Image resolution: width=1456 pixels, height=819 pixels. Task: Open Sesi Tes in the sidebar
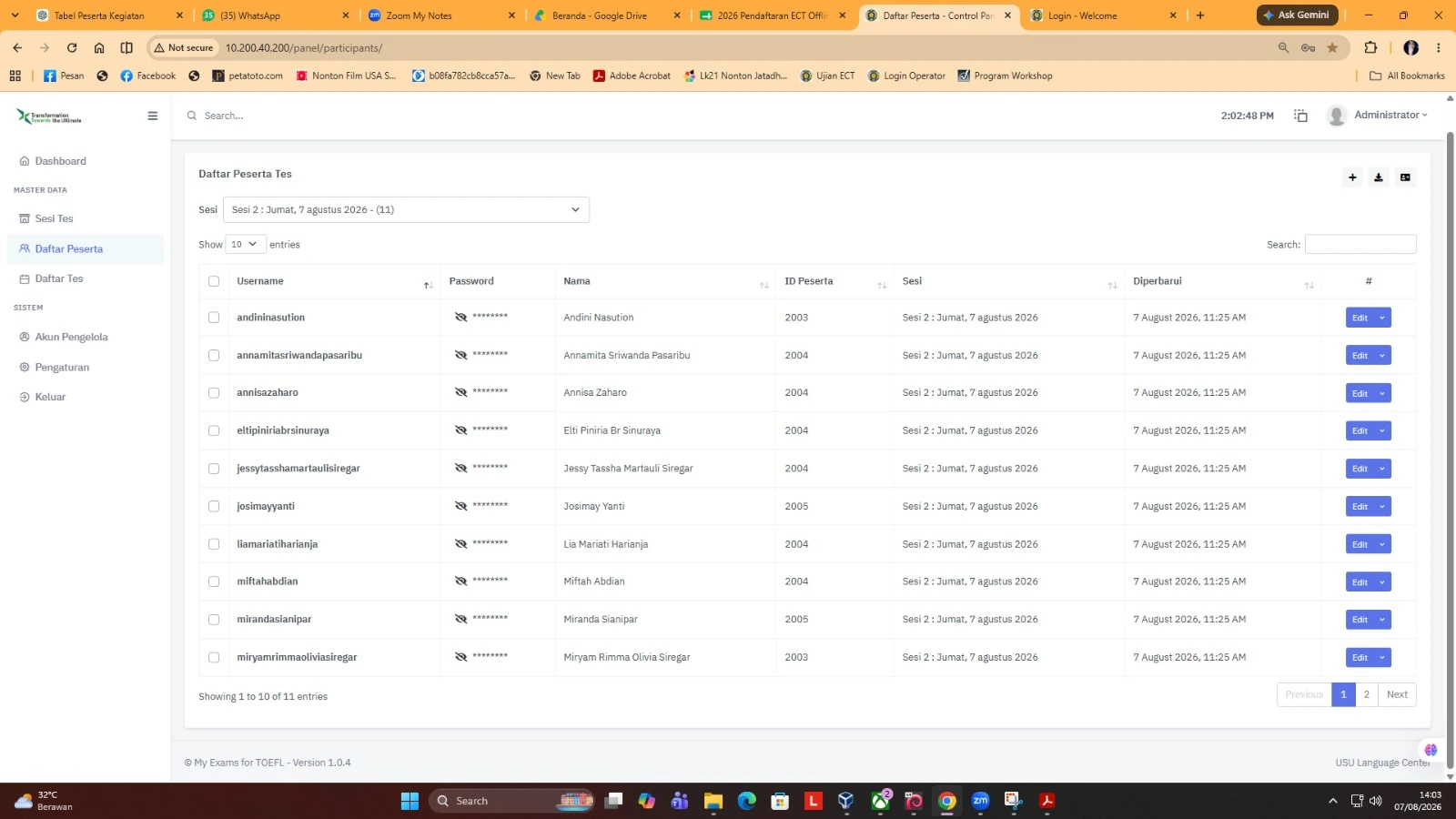[x=54, y=218]
